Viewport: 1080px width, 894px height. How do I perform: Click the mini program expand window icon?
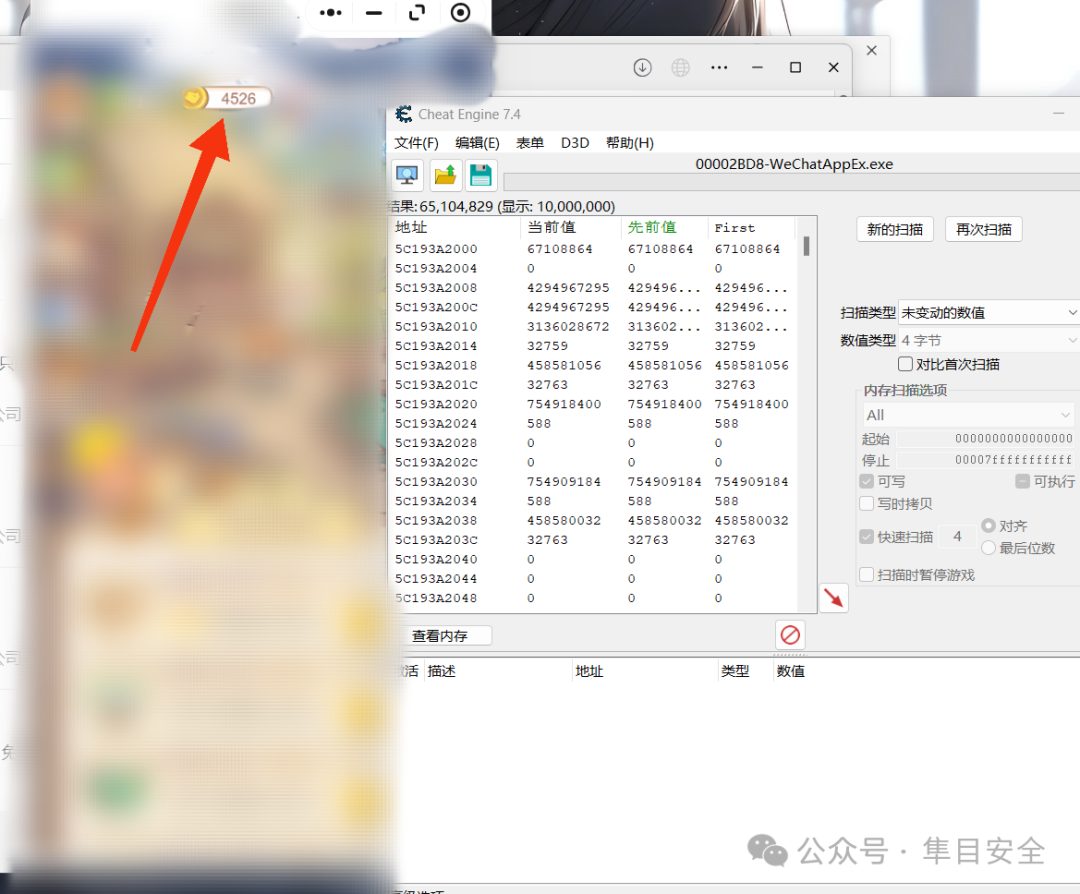417,12
